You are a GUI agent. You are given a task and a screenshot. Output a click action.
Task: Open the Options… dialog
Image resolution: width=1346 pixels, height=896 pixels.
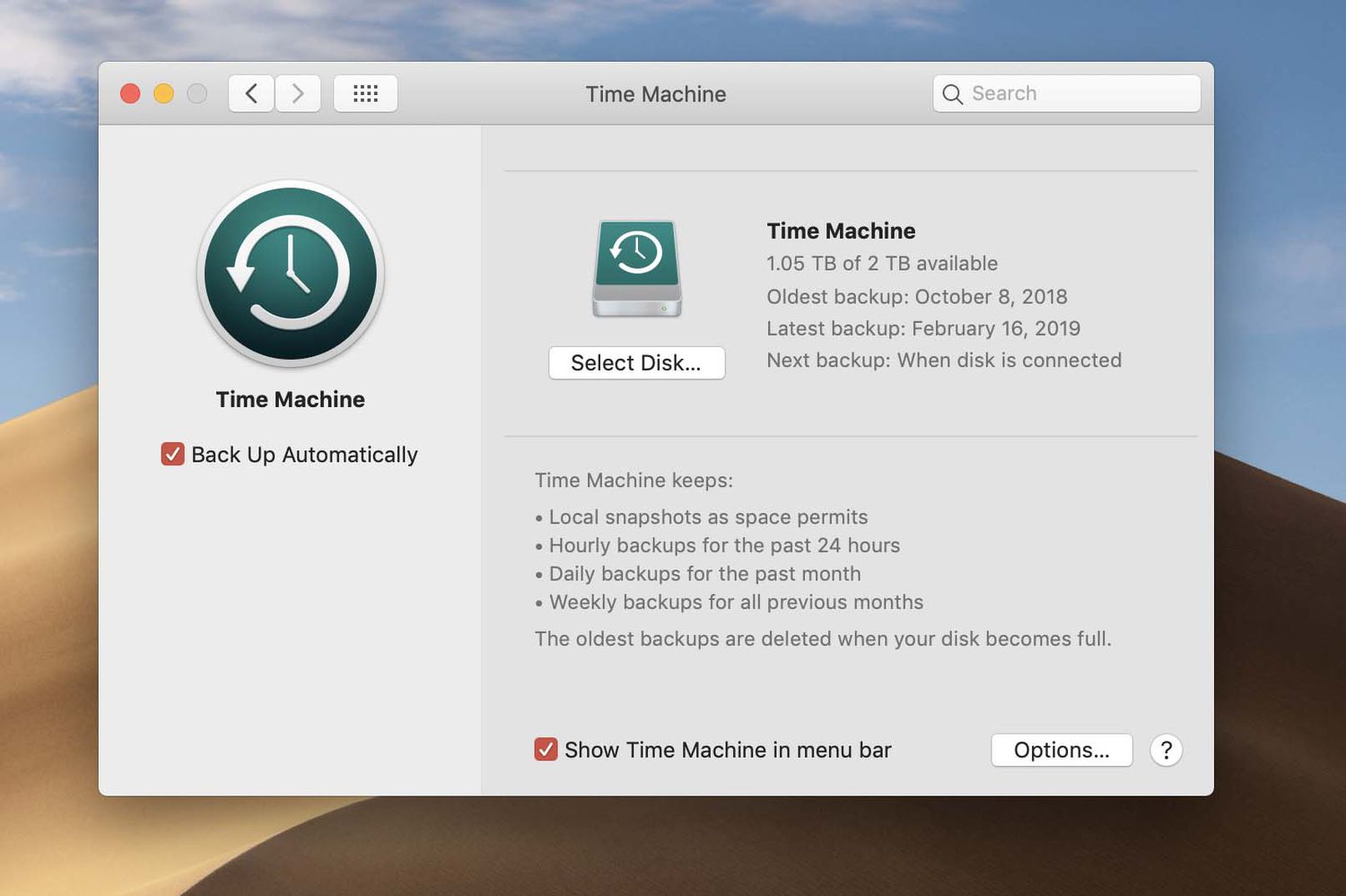(x=1061, y=750)
